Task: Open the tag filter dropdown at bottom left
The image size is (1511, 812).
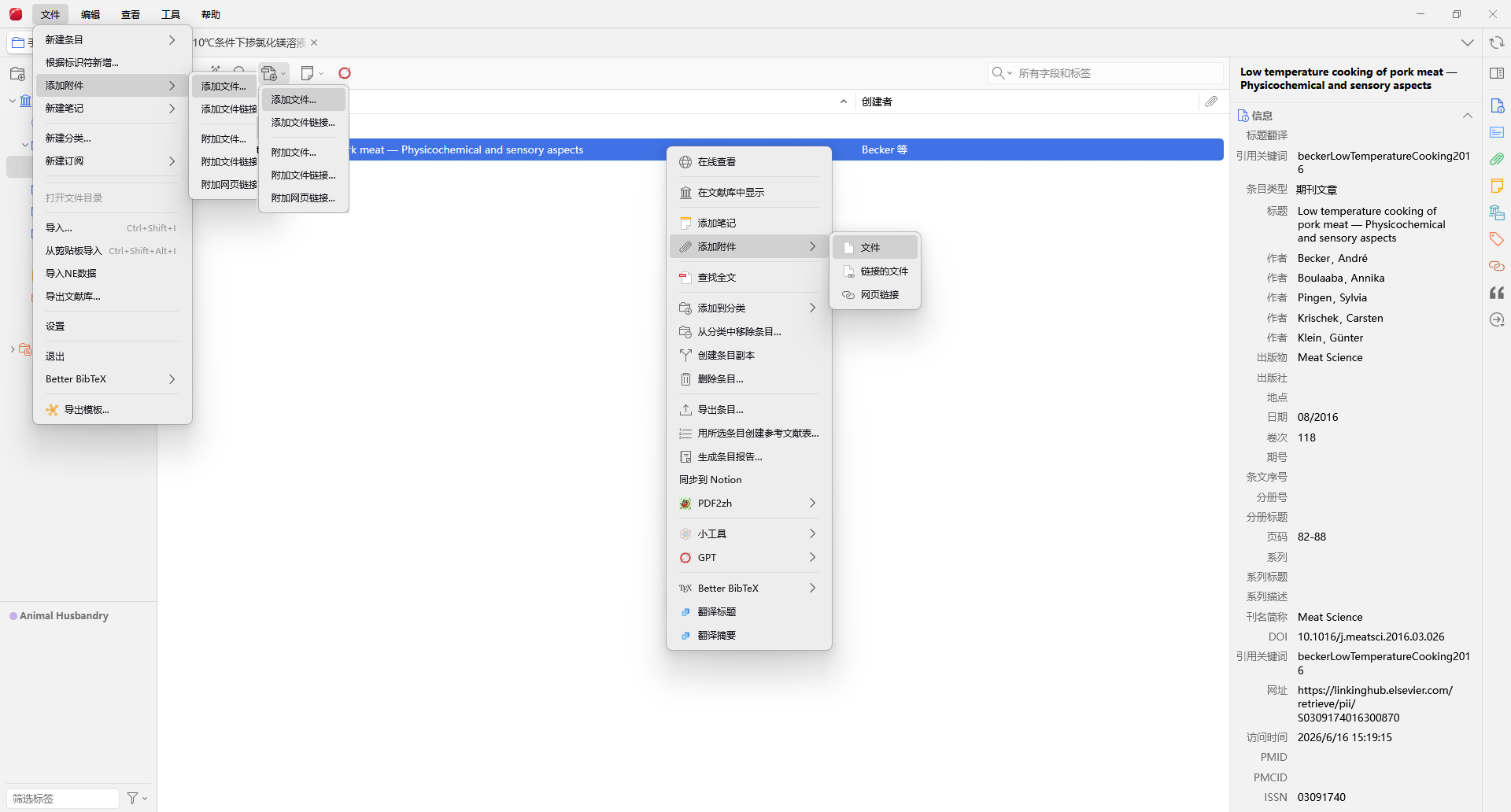Action: coord(137,798)
